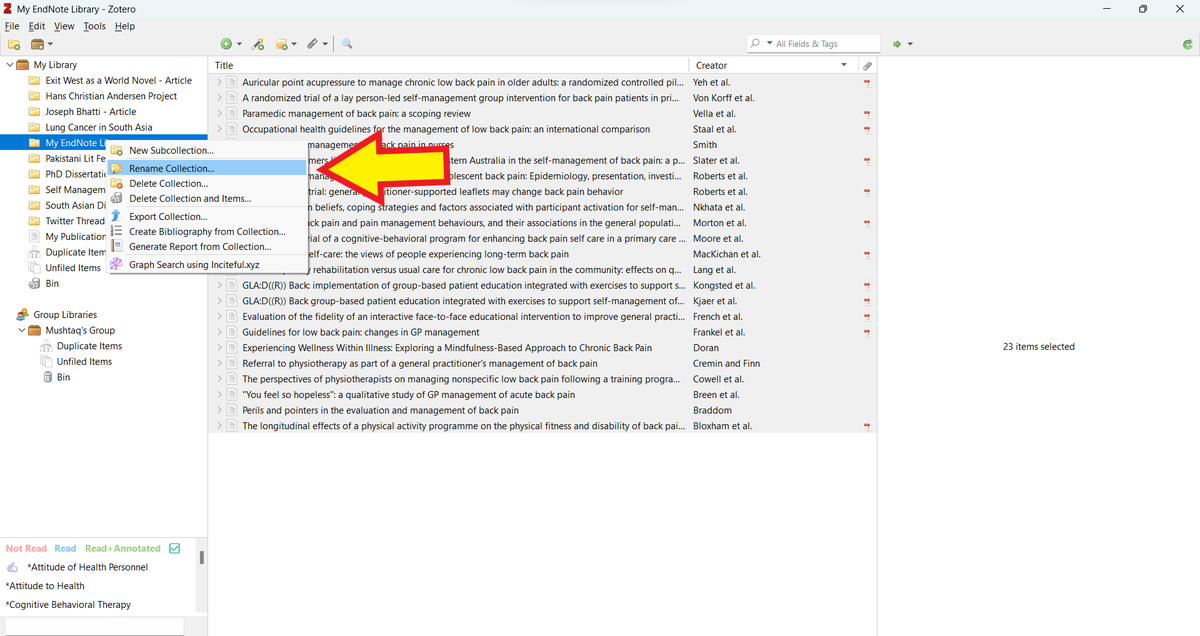Click the attachment column paperclip header
This screenshot has width=1200, height=636.
867,65
